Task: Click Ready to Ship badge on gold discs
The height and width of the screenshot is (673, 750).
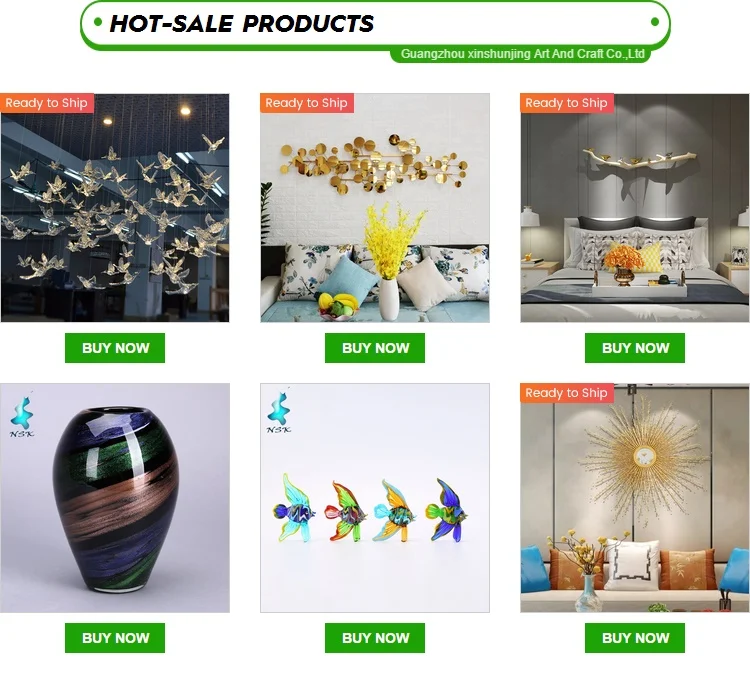Action: coord(307,103)
